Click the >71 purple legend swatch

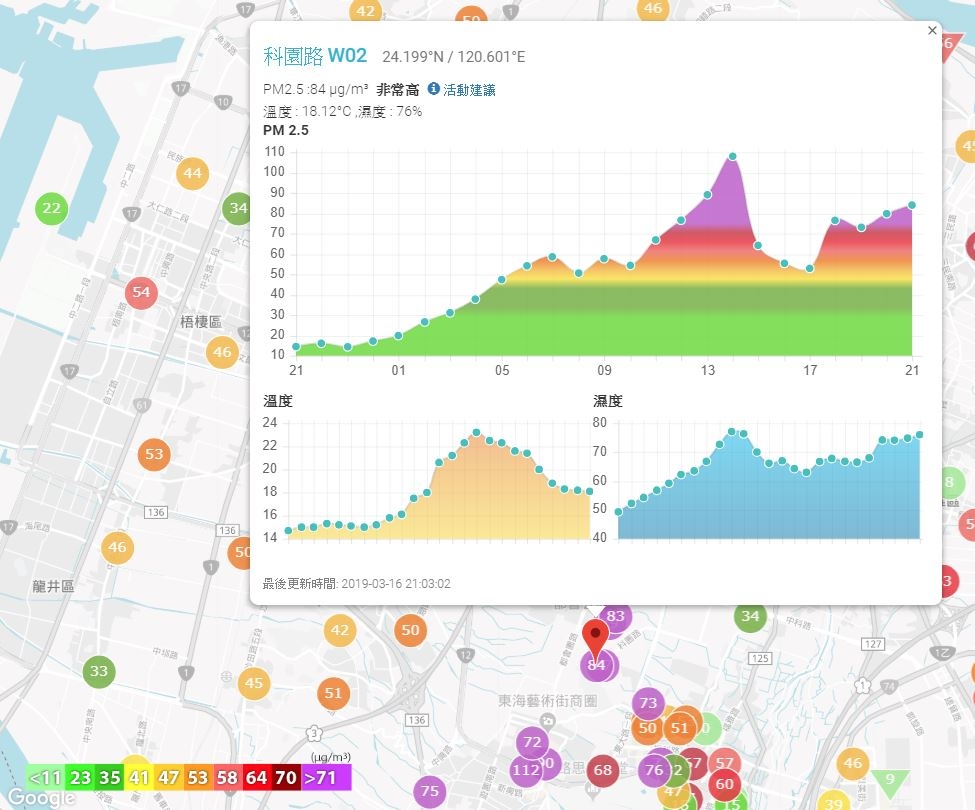pos(326,778)
